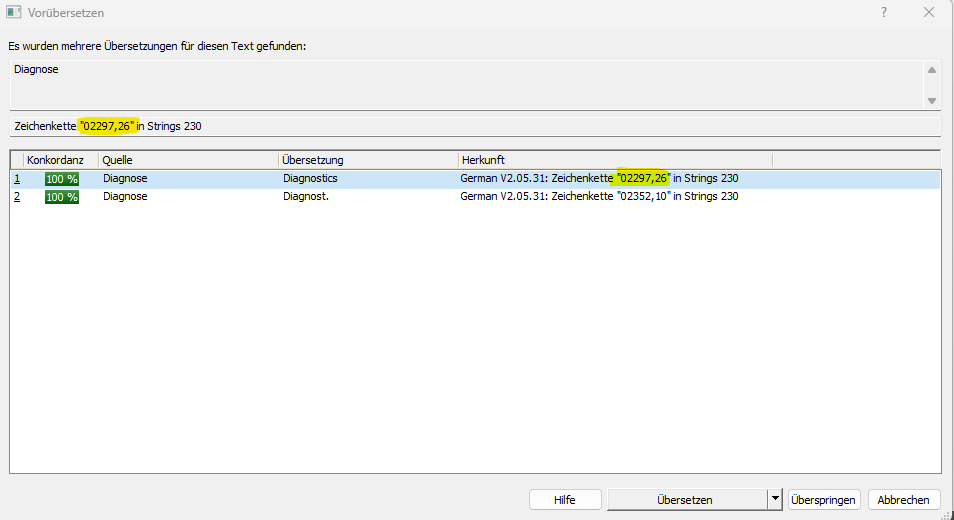Cancel with the Abbrechen button
The width and height of the screenshot is (954, 520).
pyautogui.click(x=904, y=500)
